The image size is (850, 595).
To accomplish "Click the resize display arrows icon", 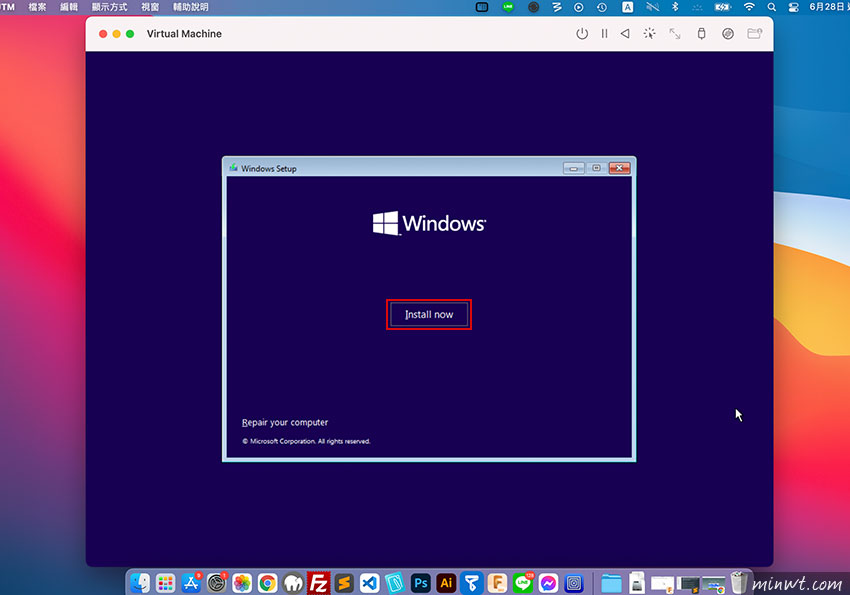I will 674,34.
